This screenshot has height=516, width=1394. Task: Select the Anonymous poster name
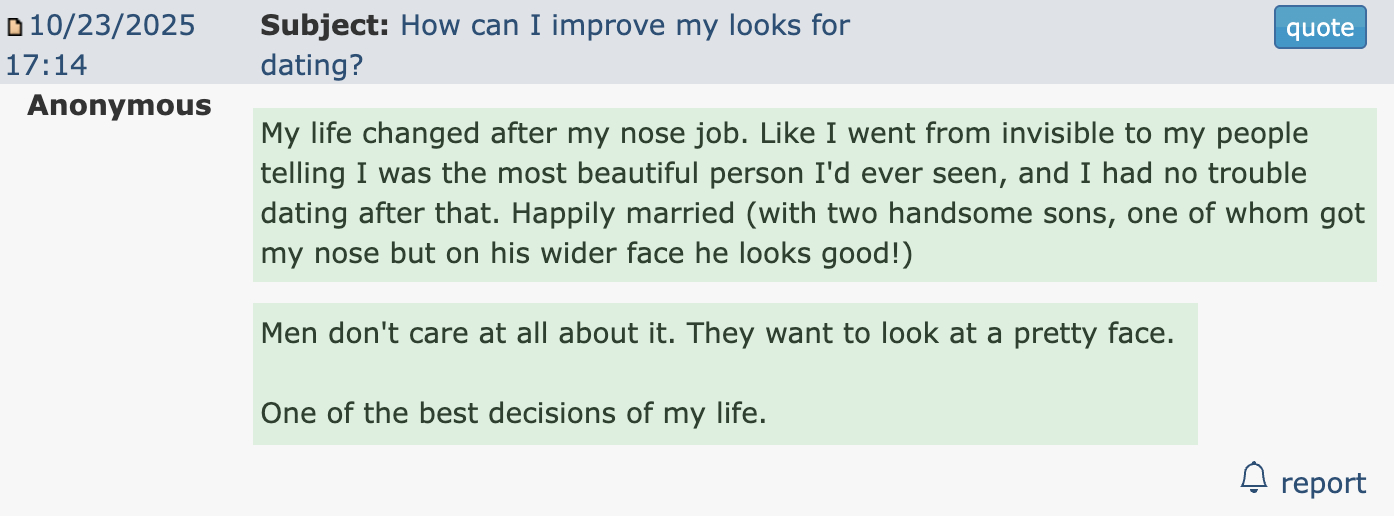pos(119,105)
